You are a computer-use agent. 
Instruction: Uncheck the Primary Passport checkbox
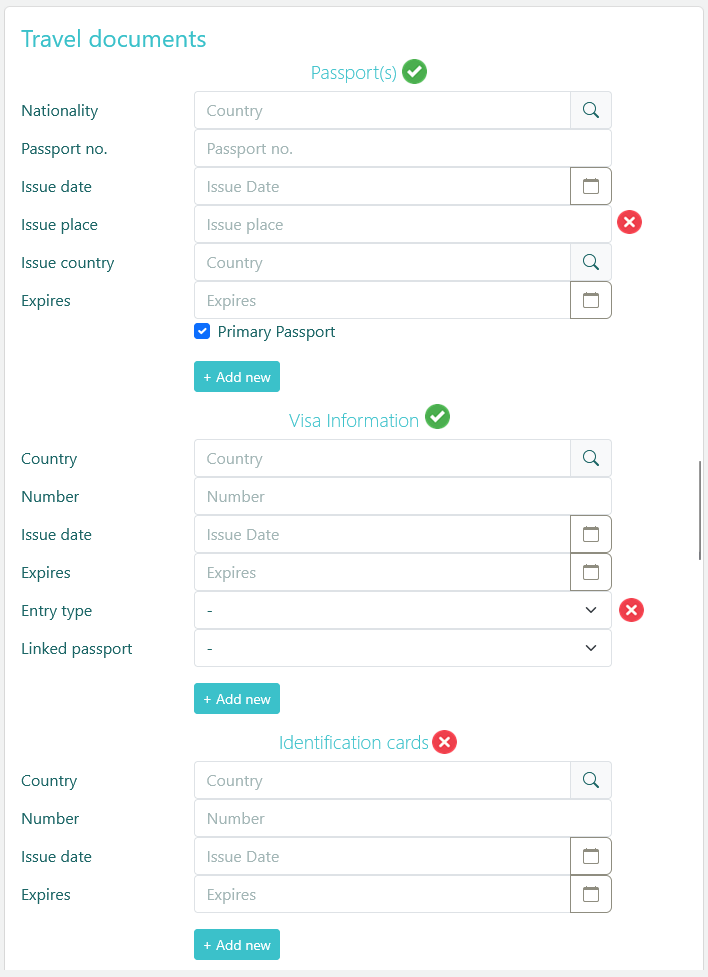point(202,332)
